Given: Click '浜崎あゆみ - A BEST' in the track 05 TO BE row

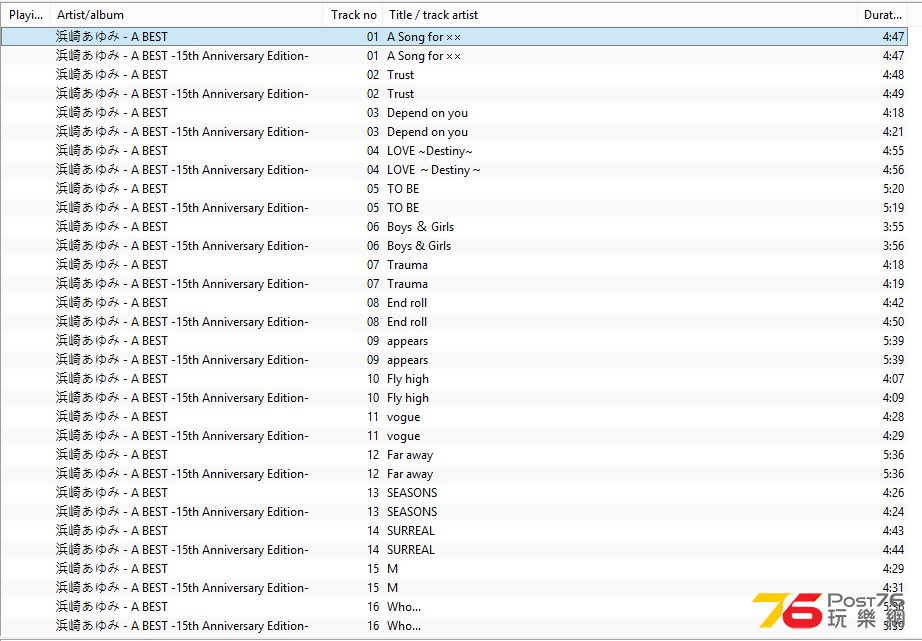Looking at the screenshot, I should 112,189.
